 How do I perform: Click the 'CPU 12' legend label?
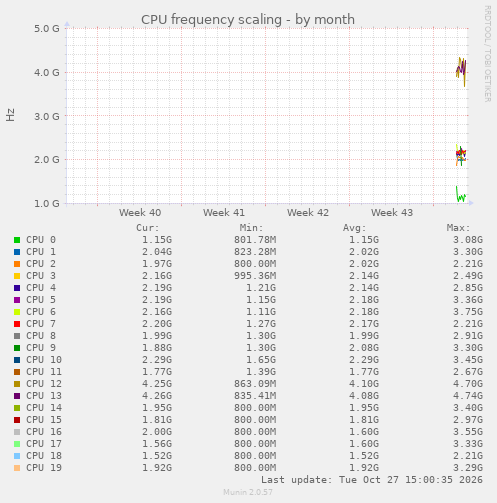44,384
